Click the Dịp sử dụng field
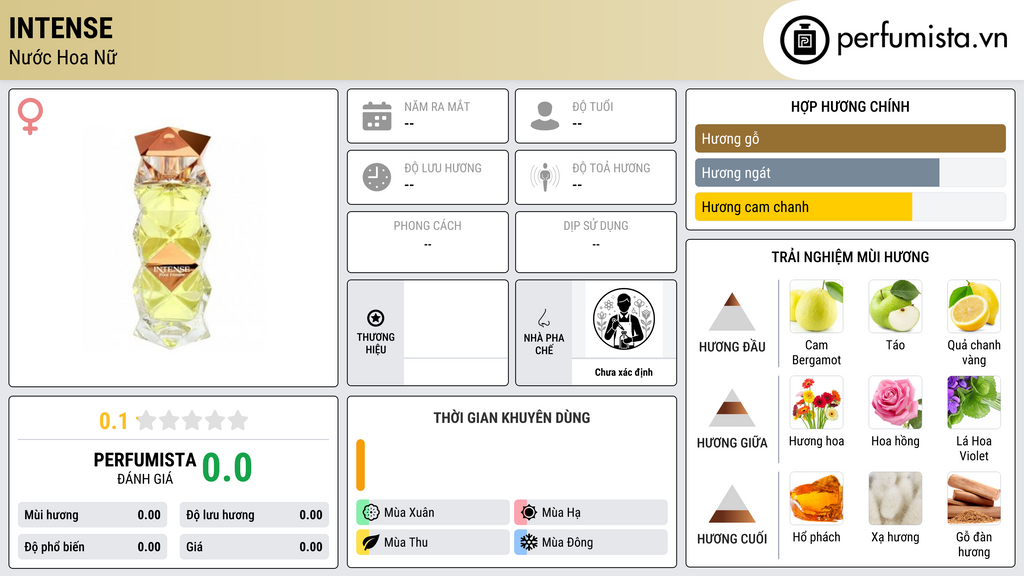The image size is (1024, 576). click(x=596, y=242)
